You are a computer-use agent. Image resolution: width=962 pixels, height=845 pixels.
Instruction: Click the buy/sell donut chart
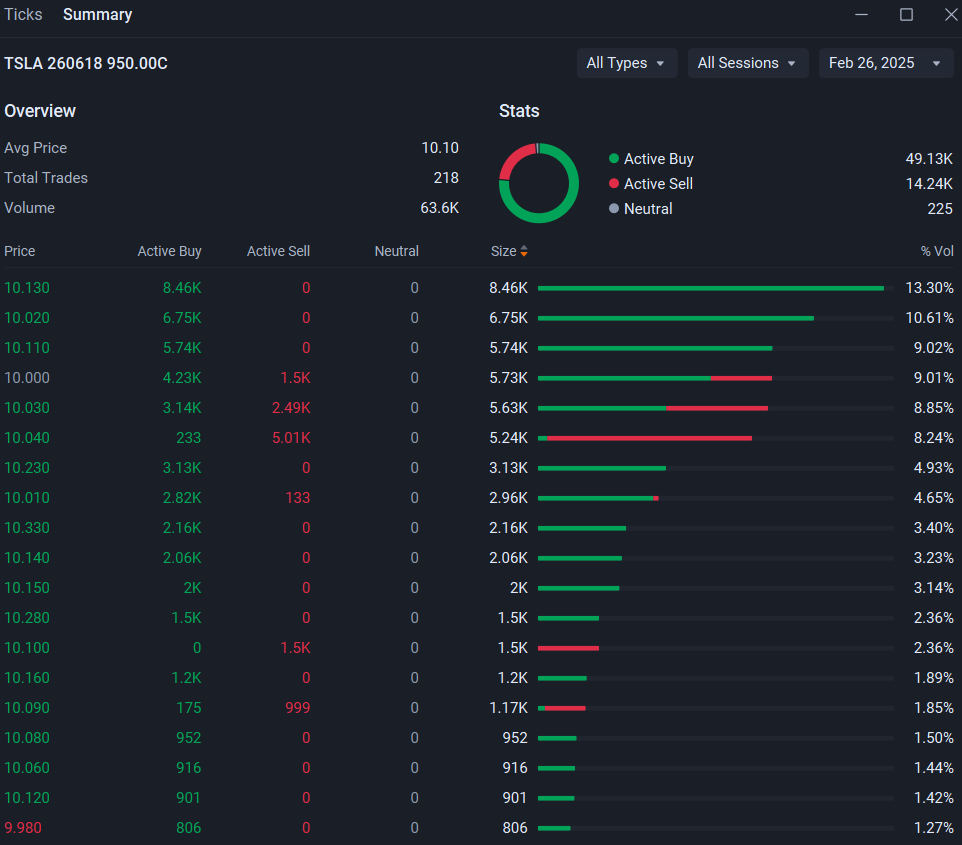coord(539,183)
